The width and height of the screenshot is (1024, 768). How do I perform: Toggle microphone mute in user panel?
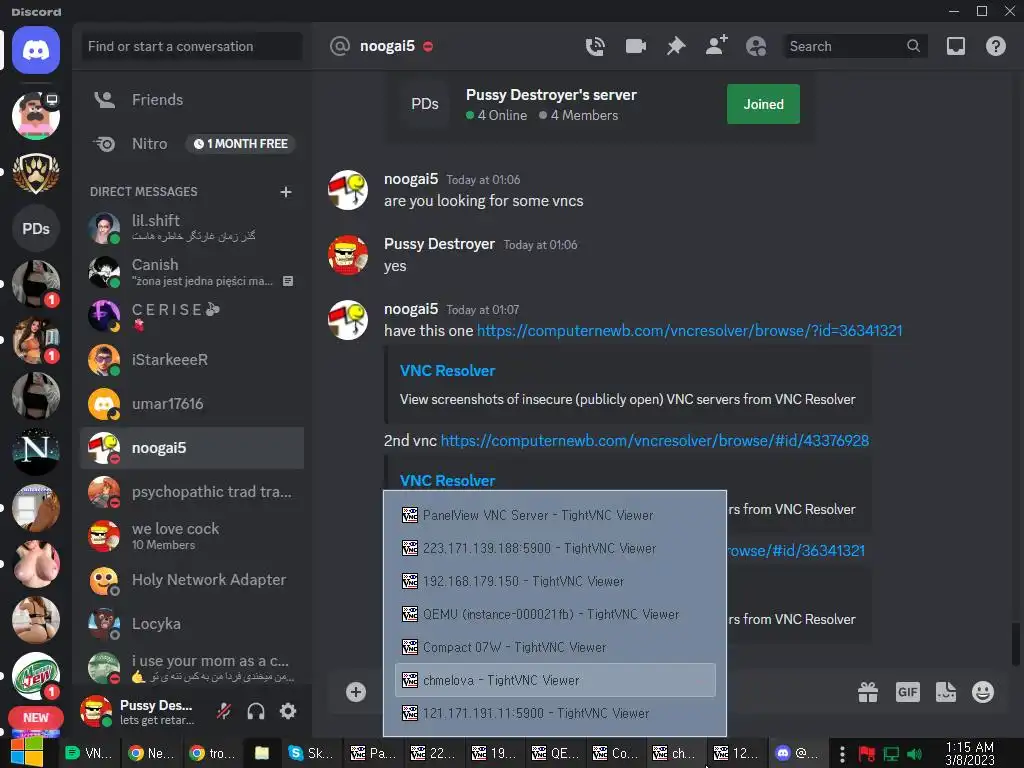point(224,711)
